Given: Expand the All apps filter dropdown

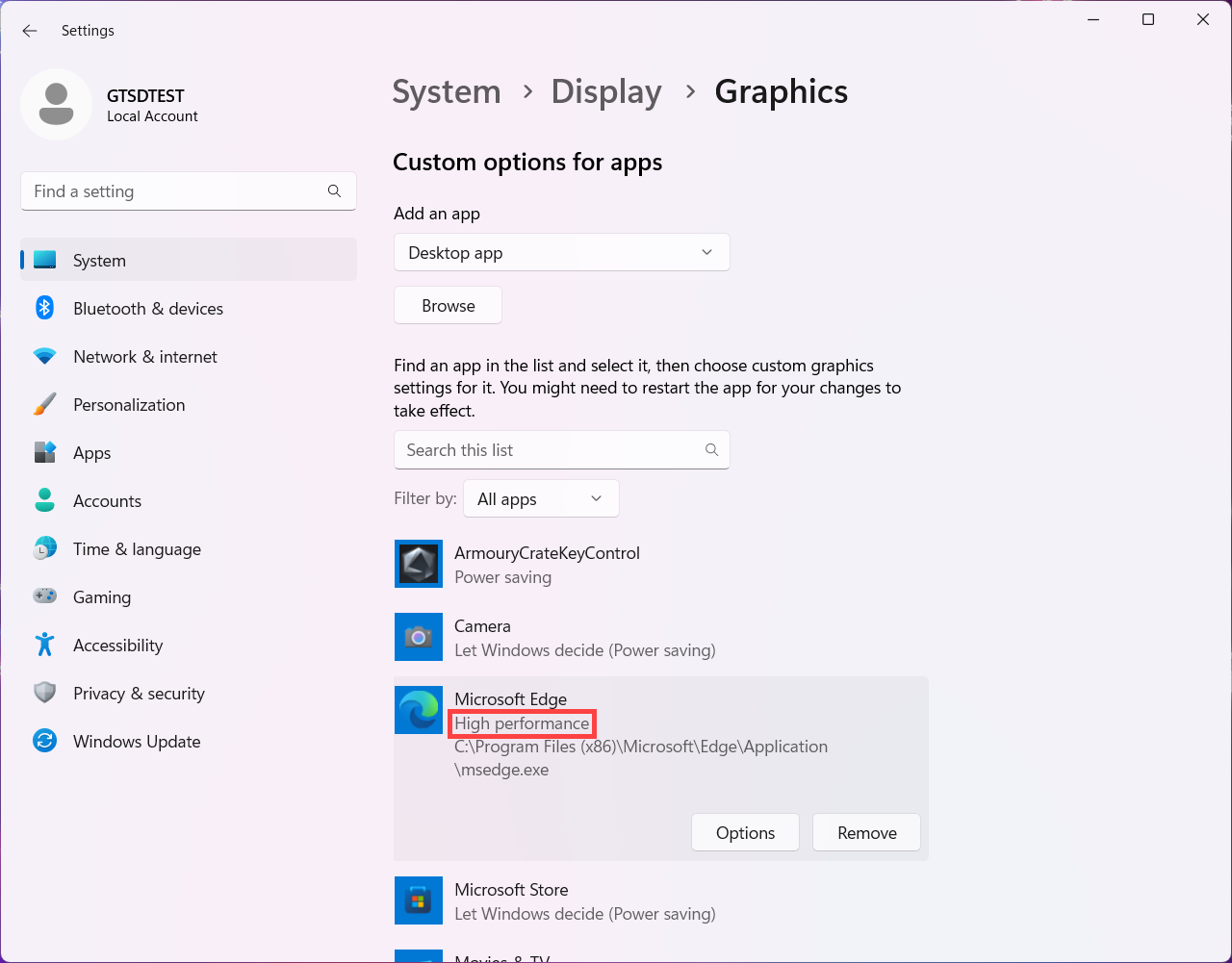Looking at the screenshot, I should (x=541, y=499).
